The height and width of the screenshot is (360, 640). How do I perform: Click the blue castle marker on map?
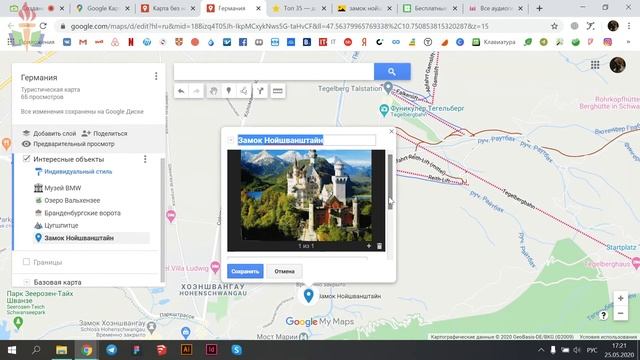(x=309, y=295)
